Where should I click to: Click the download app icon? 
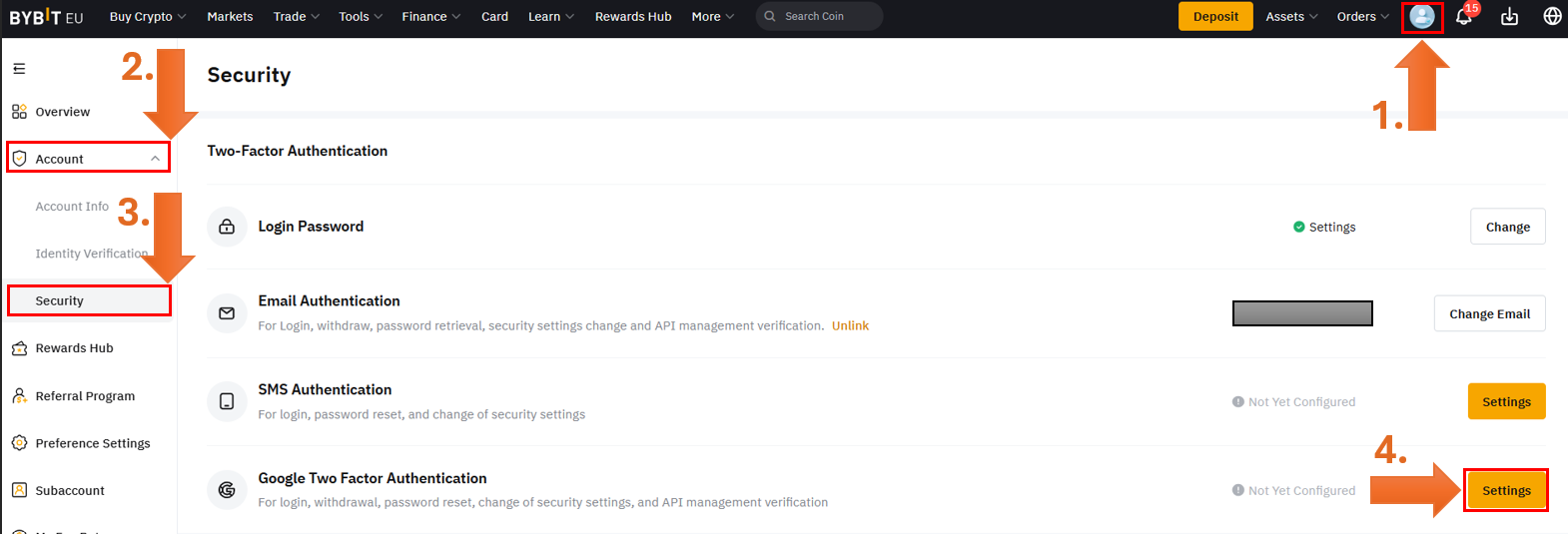coord(1509,17)
